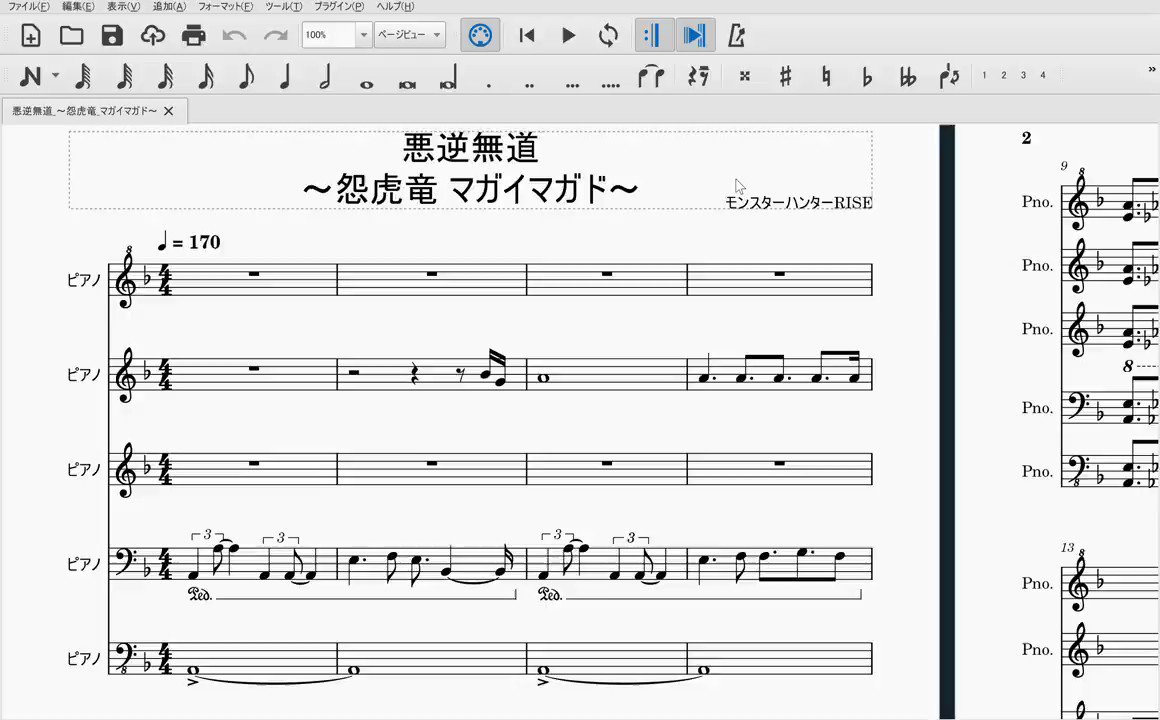Toggle play repeats button

pyautogui.click(x=654, y=35)
